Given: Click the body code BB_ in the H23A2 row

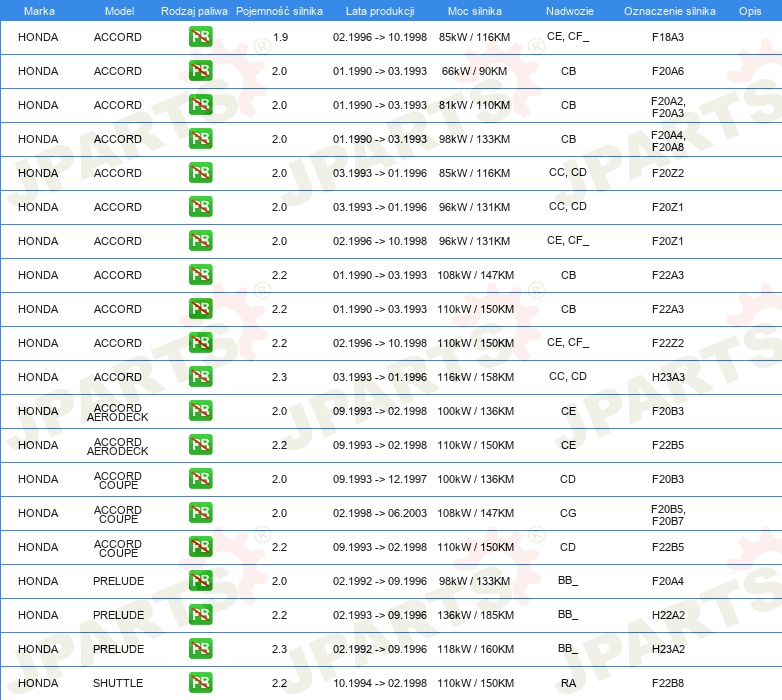Looking at the screenshot, I should [568, 648].
